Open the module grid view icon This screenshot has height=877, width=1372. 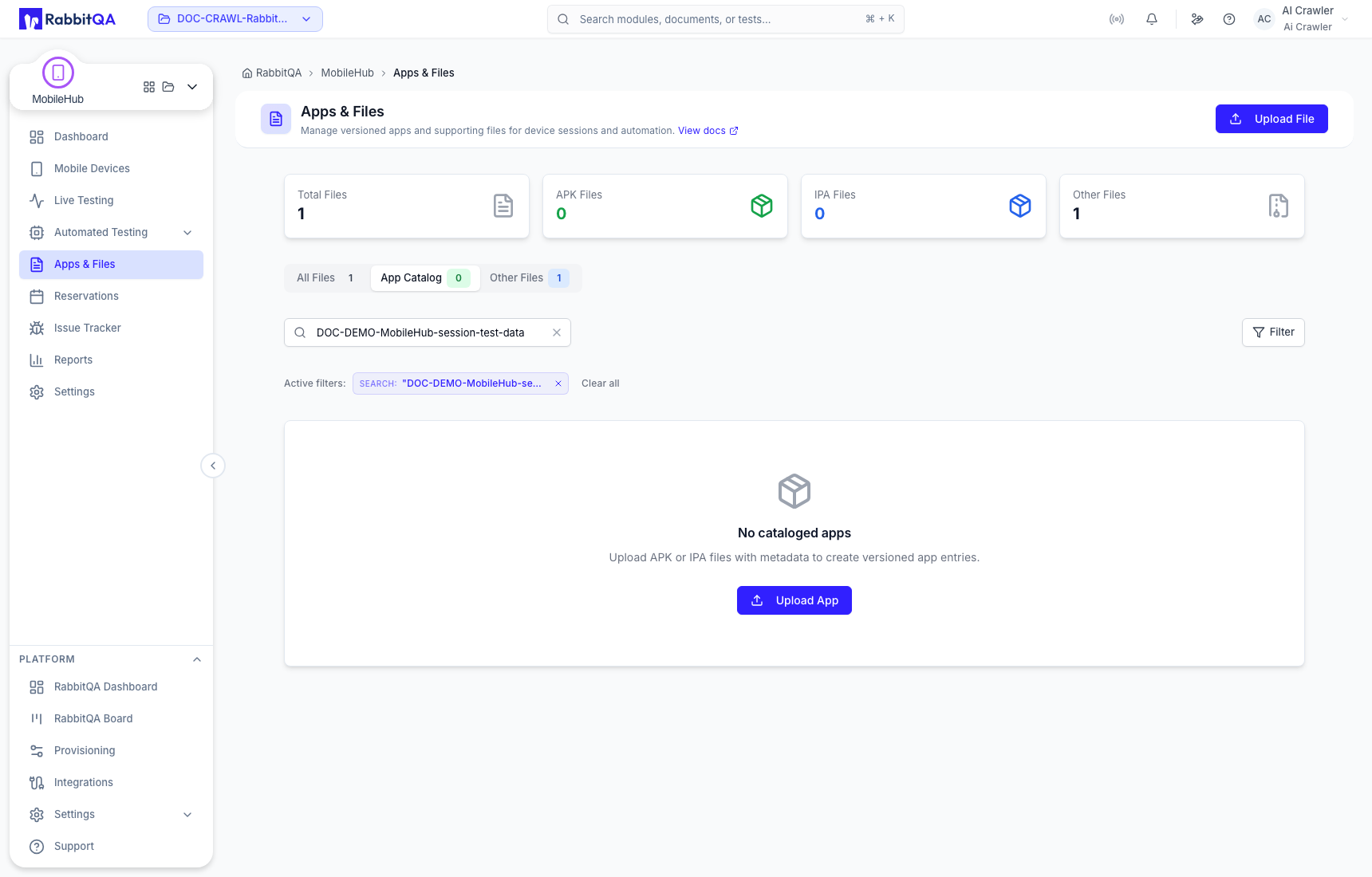(x=149, y=87)
